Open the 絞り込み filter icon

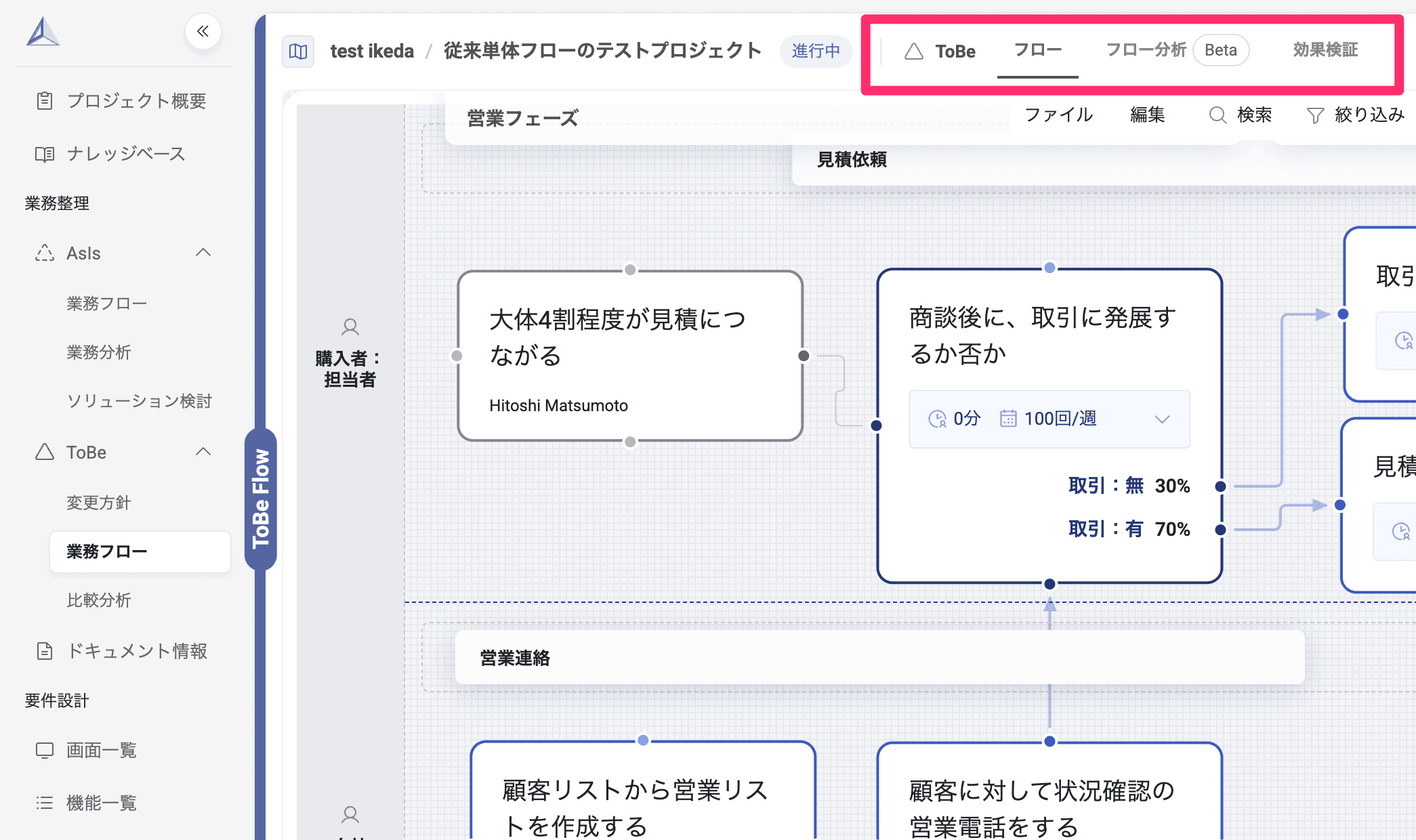pyautogui.click(x=1314, y=115)
